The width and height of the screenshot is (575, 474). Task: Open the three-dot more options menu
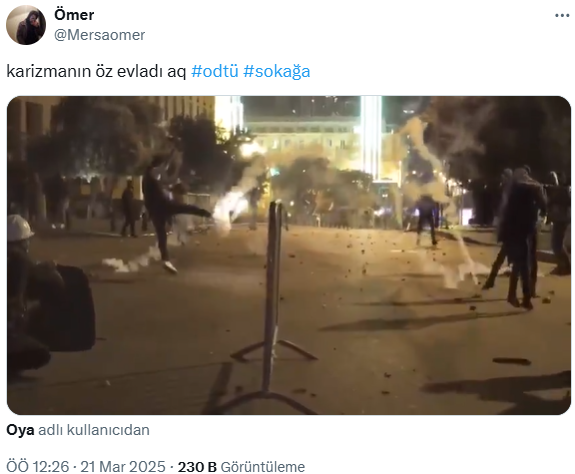click(562, 15)
